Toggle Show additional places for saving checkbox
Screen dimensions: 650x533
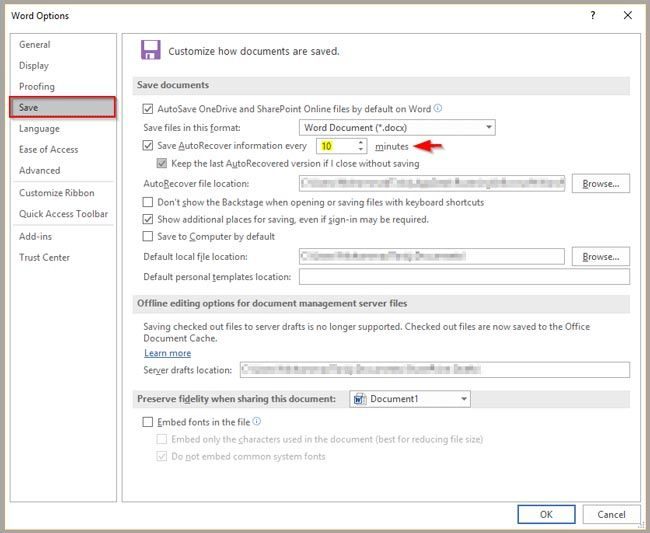148,219
